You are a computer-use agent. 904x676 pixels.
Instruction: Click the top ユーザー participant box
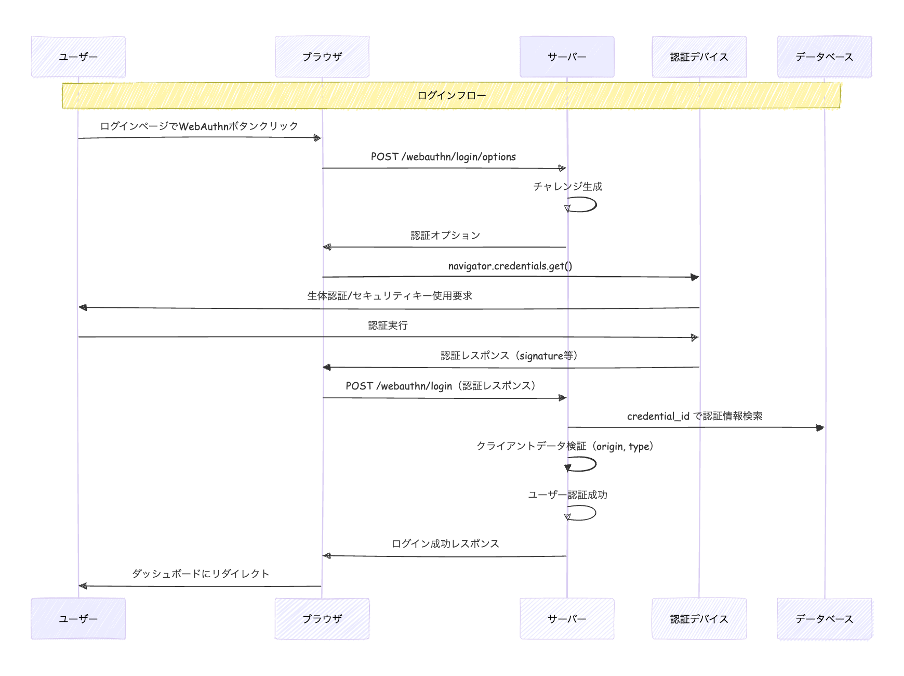pyautogui.click(x=78, y=57)
